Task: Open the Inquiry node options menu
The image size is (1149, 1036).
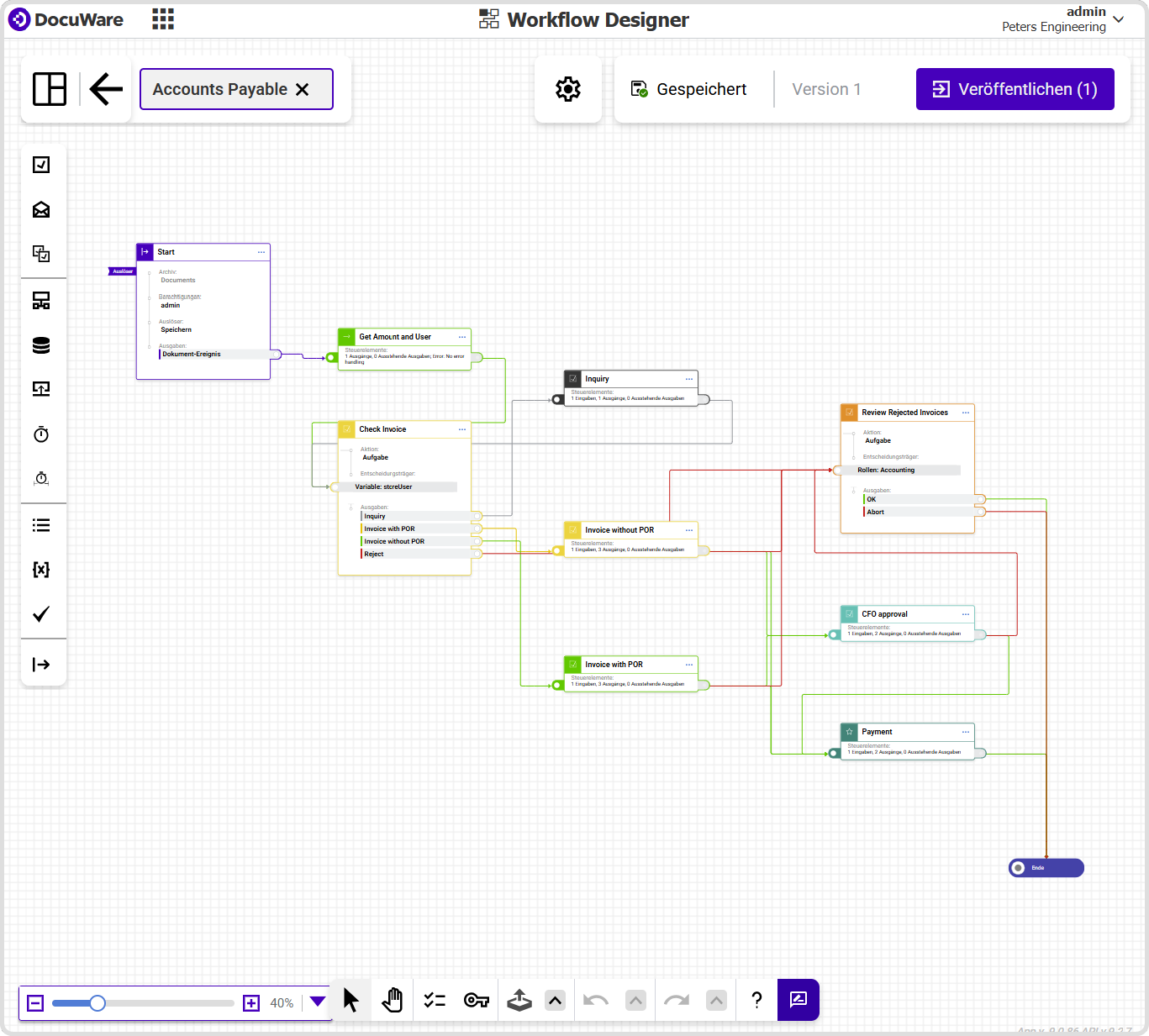Action: (x=689, y=379)
